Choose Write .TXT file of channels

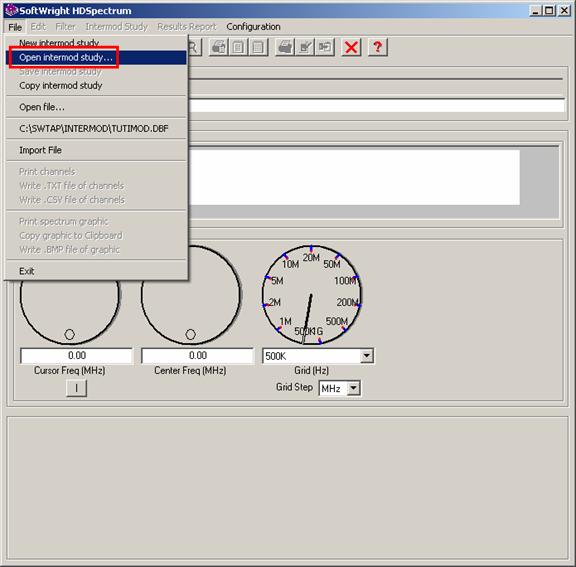(x=96, y=186)
